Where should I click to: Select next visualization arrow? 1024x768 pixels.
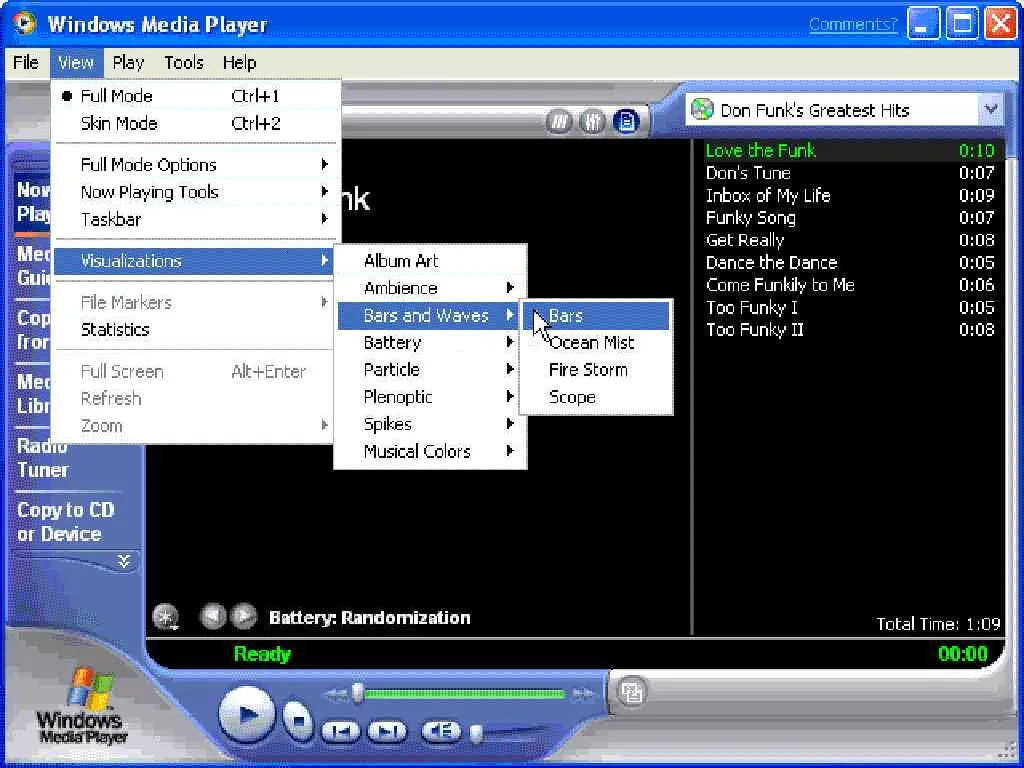pos(244,616)
